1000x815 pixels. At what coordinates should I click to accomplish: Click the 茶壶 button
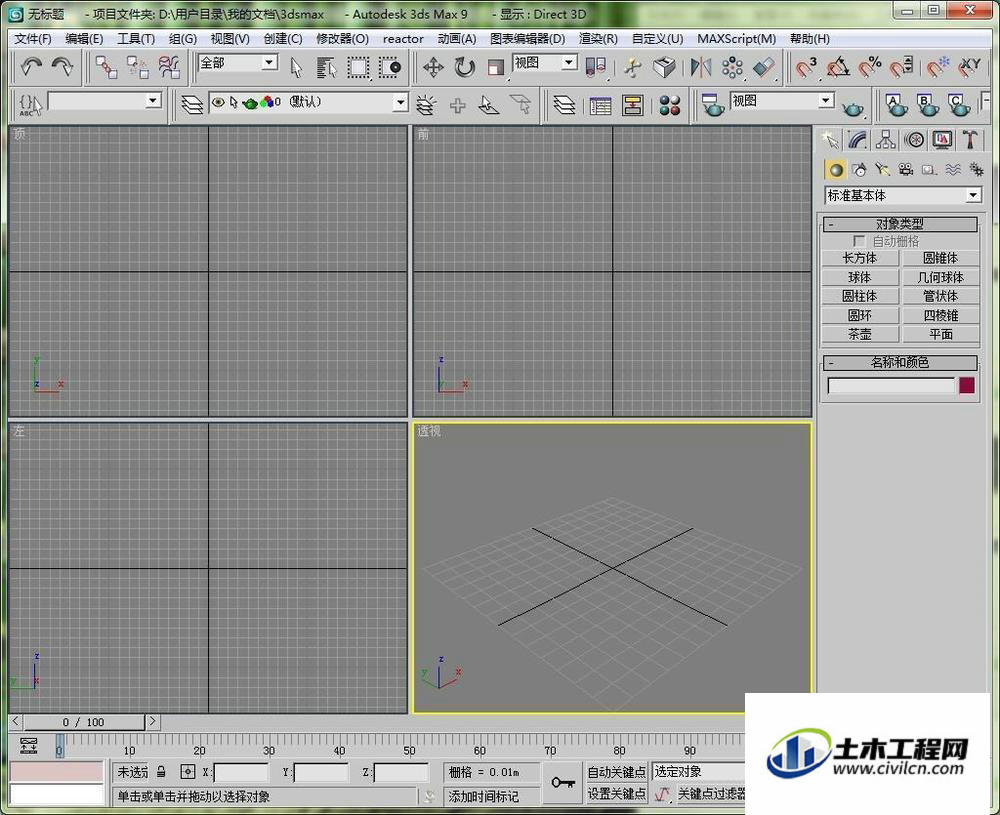coord(860,334)
